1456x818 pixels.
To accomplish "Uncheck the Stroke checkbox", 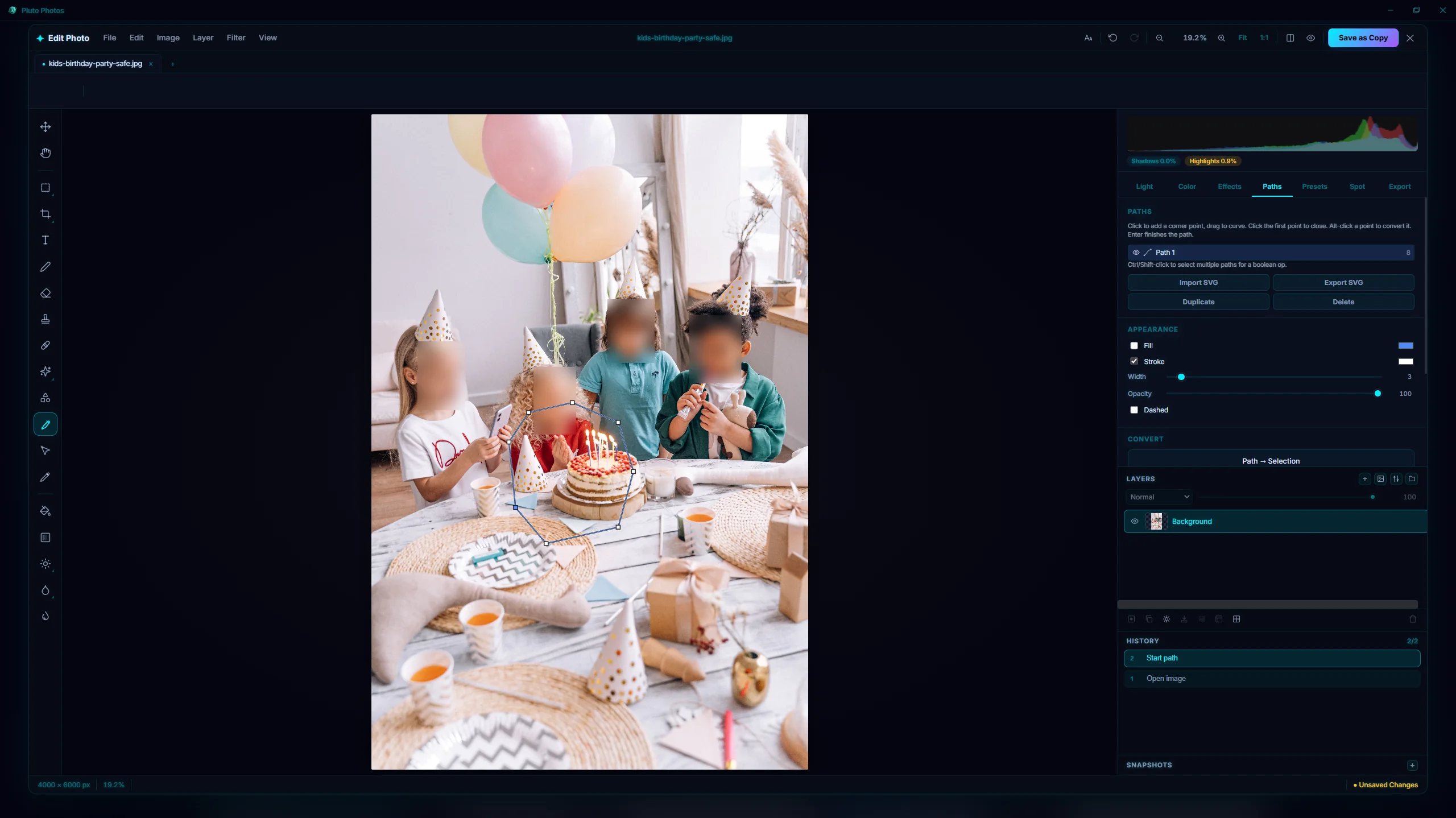I will 1134,361.
